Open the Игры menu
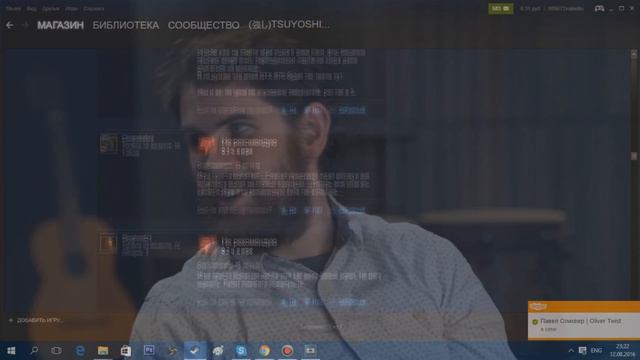Screen dimensions: 640x360 (71, 9)
